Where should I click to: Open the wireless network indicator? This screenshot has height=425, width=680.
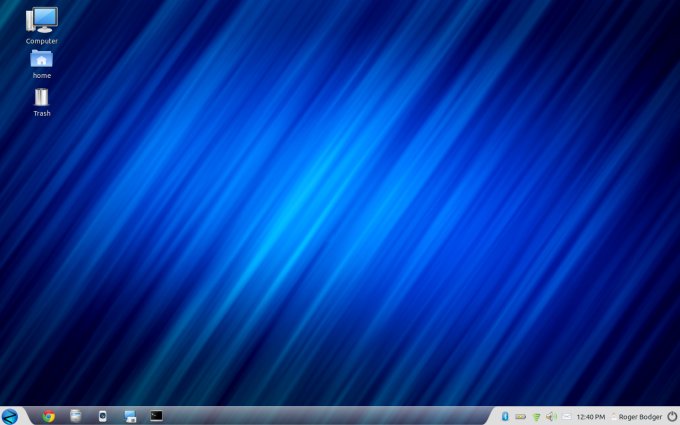pos(536,417)
